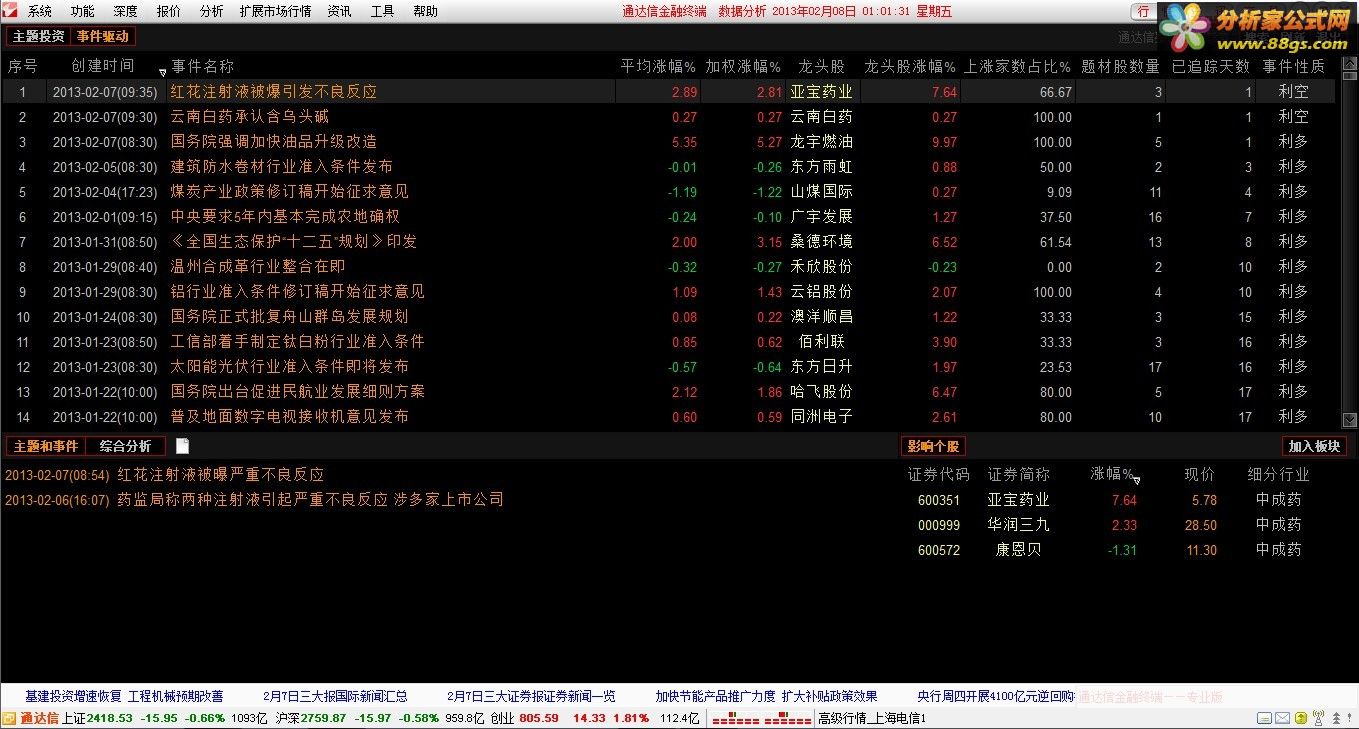Select event 国务院强调加快油品升级改造

click(x=274, y=141)
